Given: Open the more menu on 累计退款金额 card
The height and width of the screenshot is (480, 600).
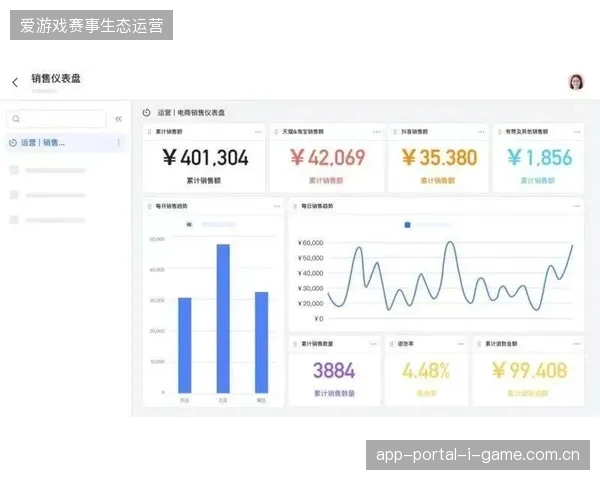Looking at the screenshot, I should [577, 344].
